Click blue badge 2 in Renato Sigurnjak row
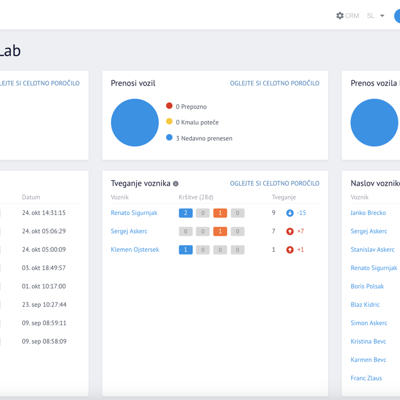Screen dimensions: 400x400 point(186,213)
